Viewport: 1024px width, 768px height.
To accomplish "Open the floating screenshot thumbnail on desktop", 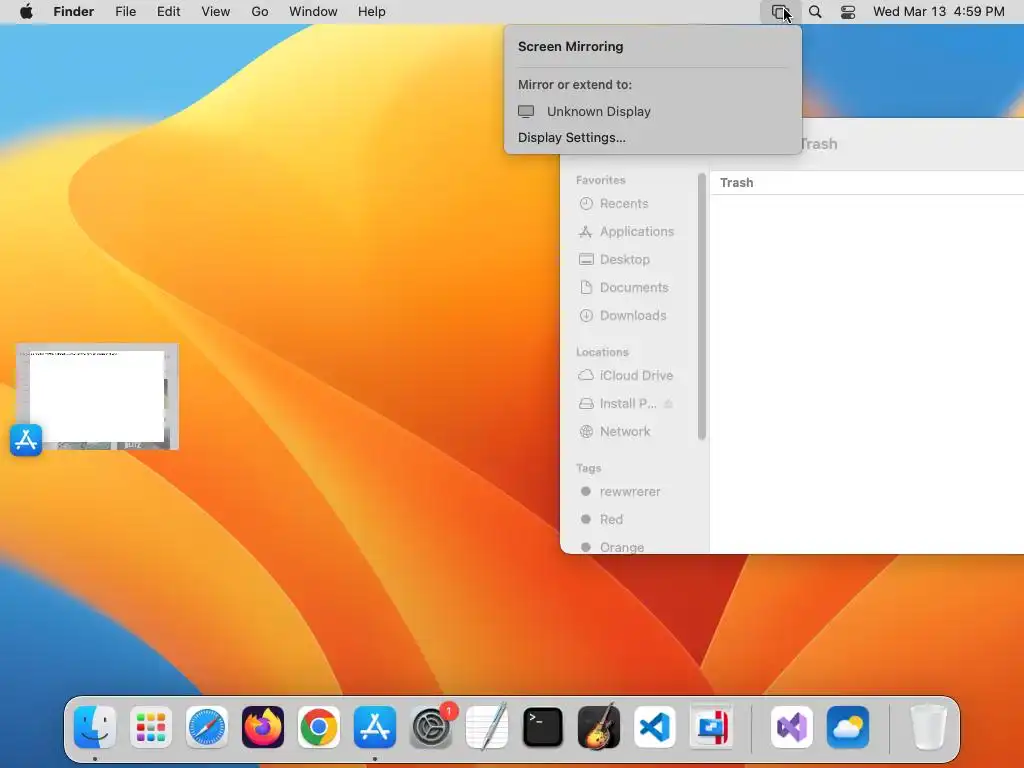I will (x=97, y=397).
